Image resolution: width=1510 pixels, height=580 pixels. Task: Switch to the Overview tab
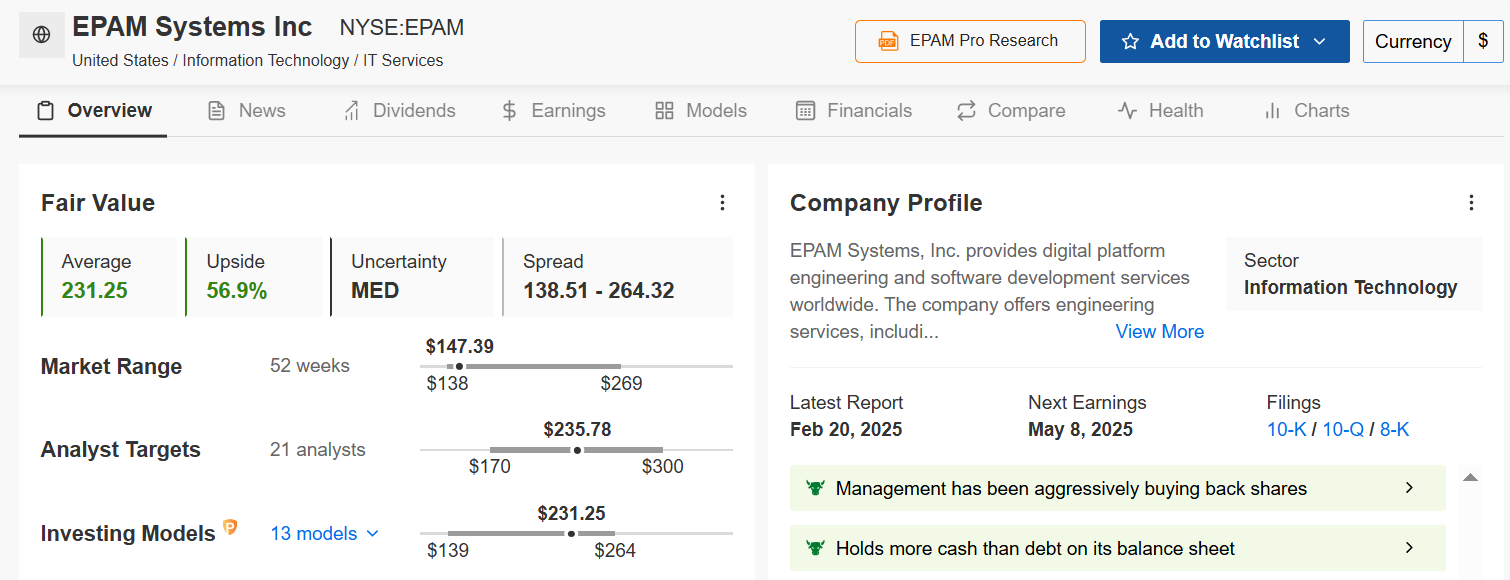pos(94,111)
